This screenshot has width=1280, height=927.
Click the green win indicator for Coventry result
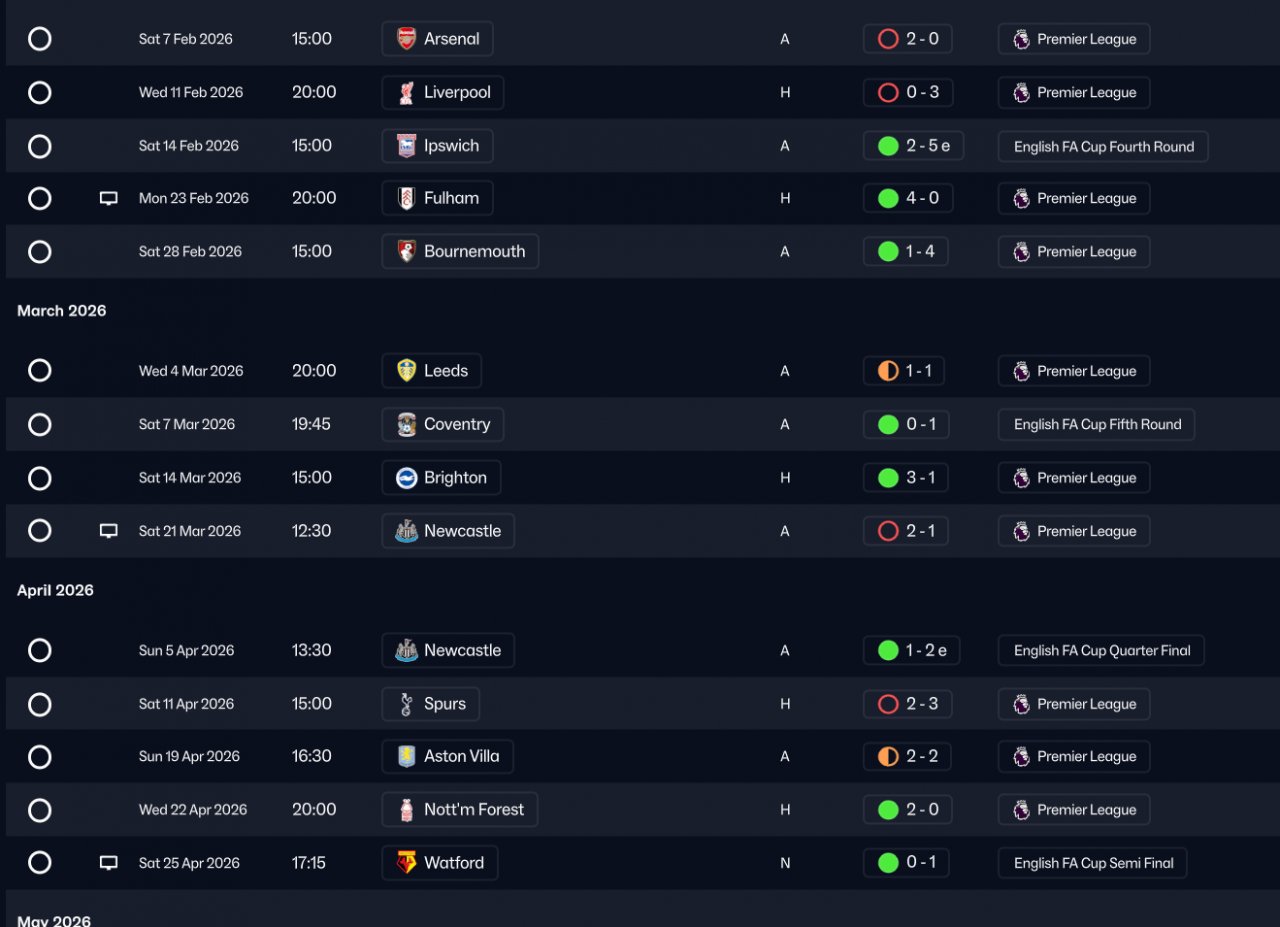pos(888,425)
